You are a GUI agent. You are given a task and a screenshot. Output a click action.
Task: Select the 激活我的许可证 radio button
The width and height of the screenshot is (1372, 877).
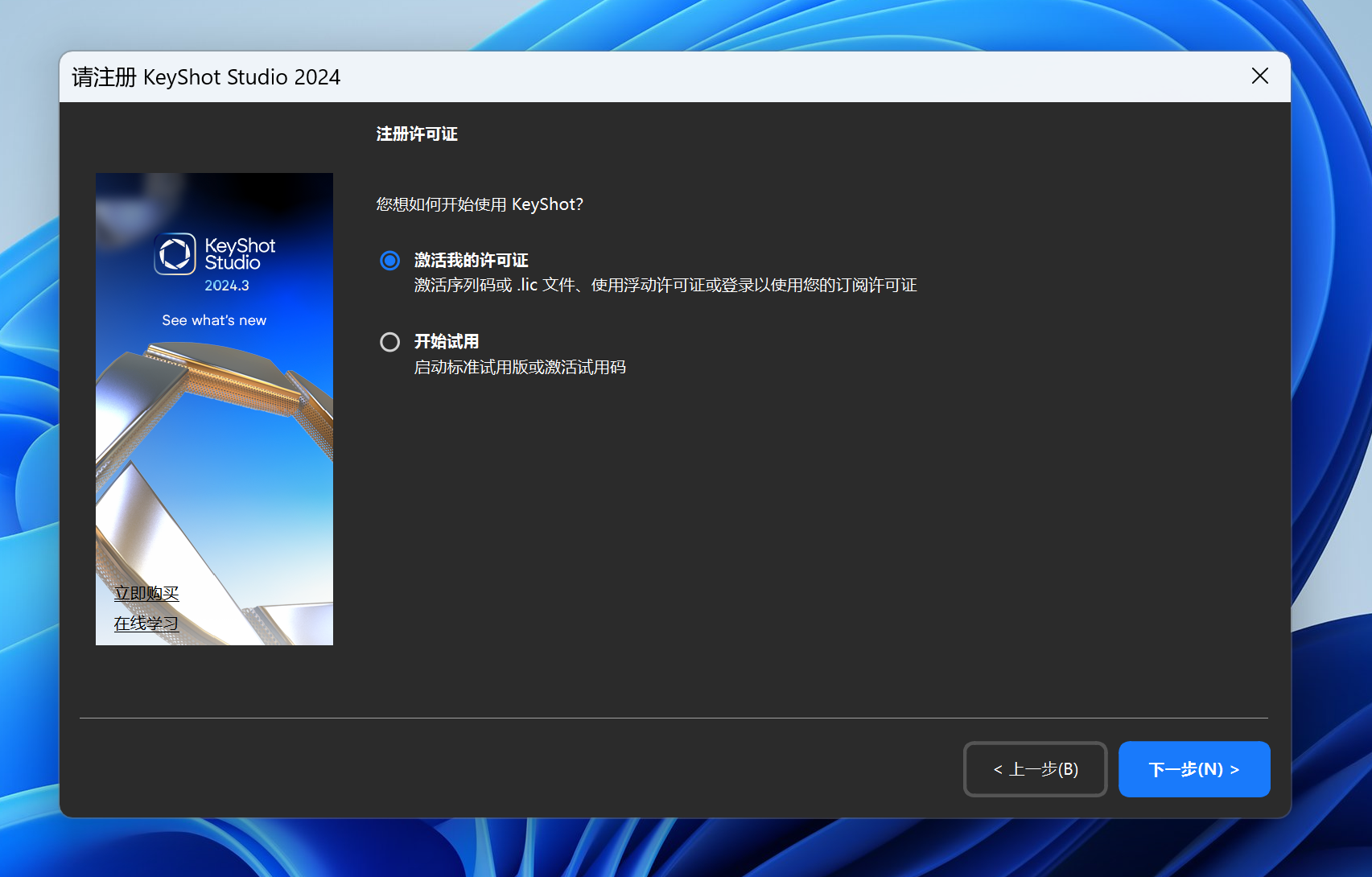pos(389,261)
